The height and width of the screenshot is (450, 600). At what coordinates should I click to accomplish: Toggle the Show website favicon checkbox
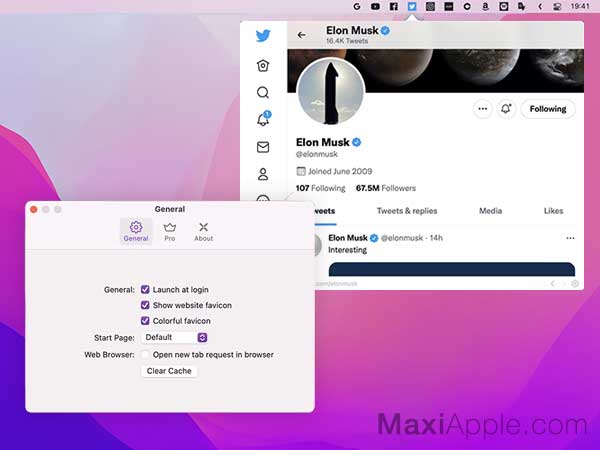pos(145,305)
